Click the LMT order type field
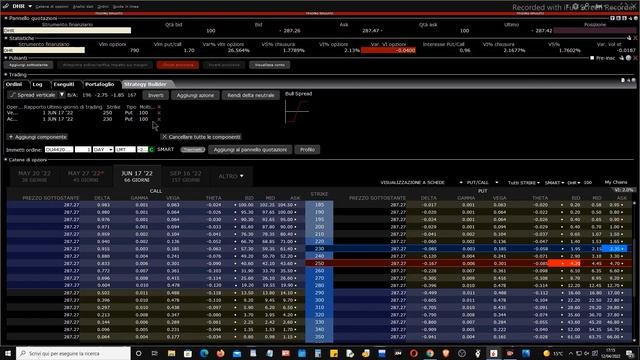 click(125, 149)
